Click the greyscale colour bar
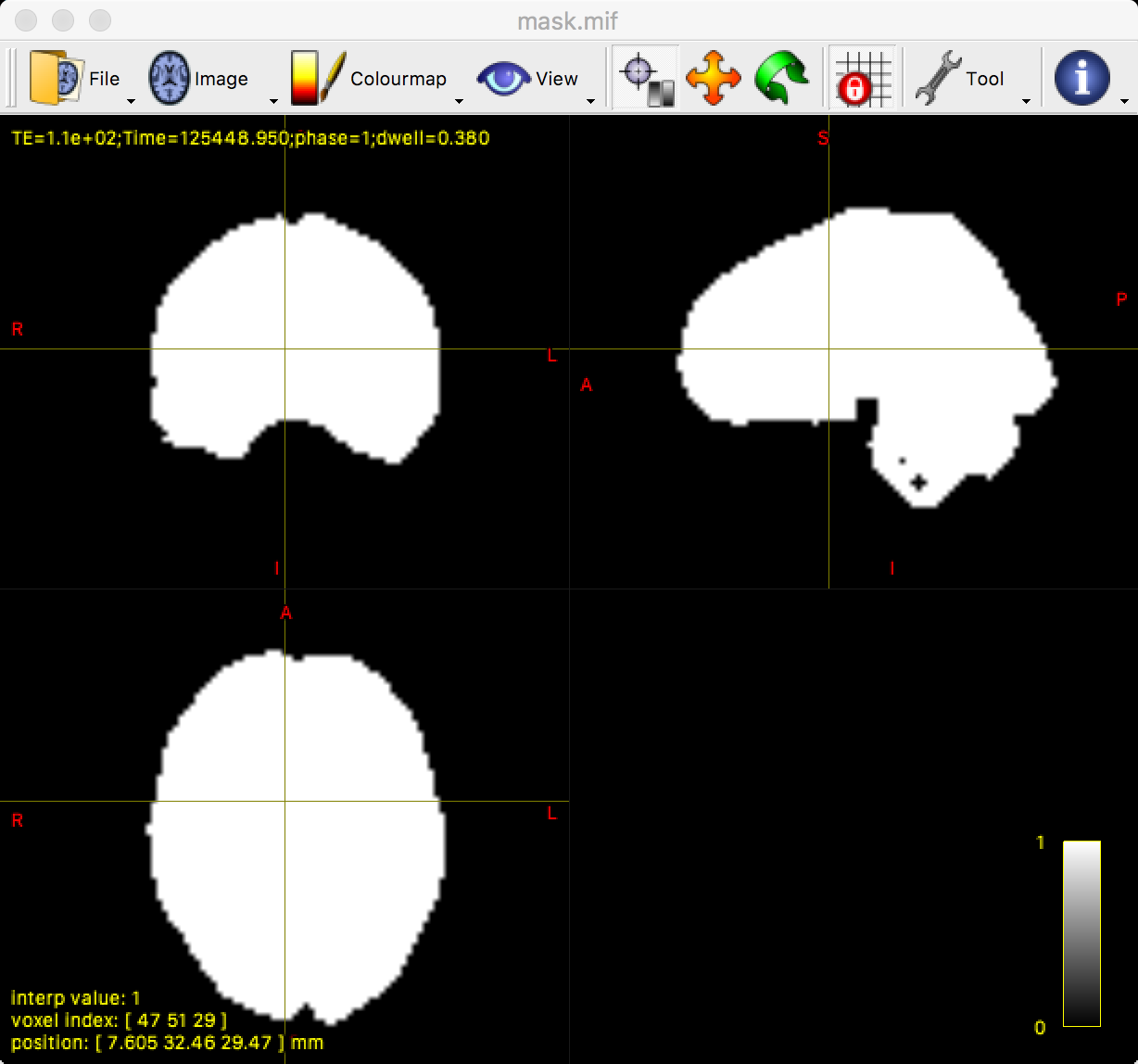The image size is (1138, 1064). point(1081,933)
